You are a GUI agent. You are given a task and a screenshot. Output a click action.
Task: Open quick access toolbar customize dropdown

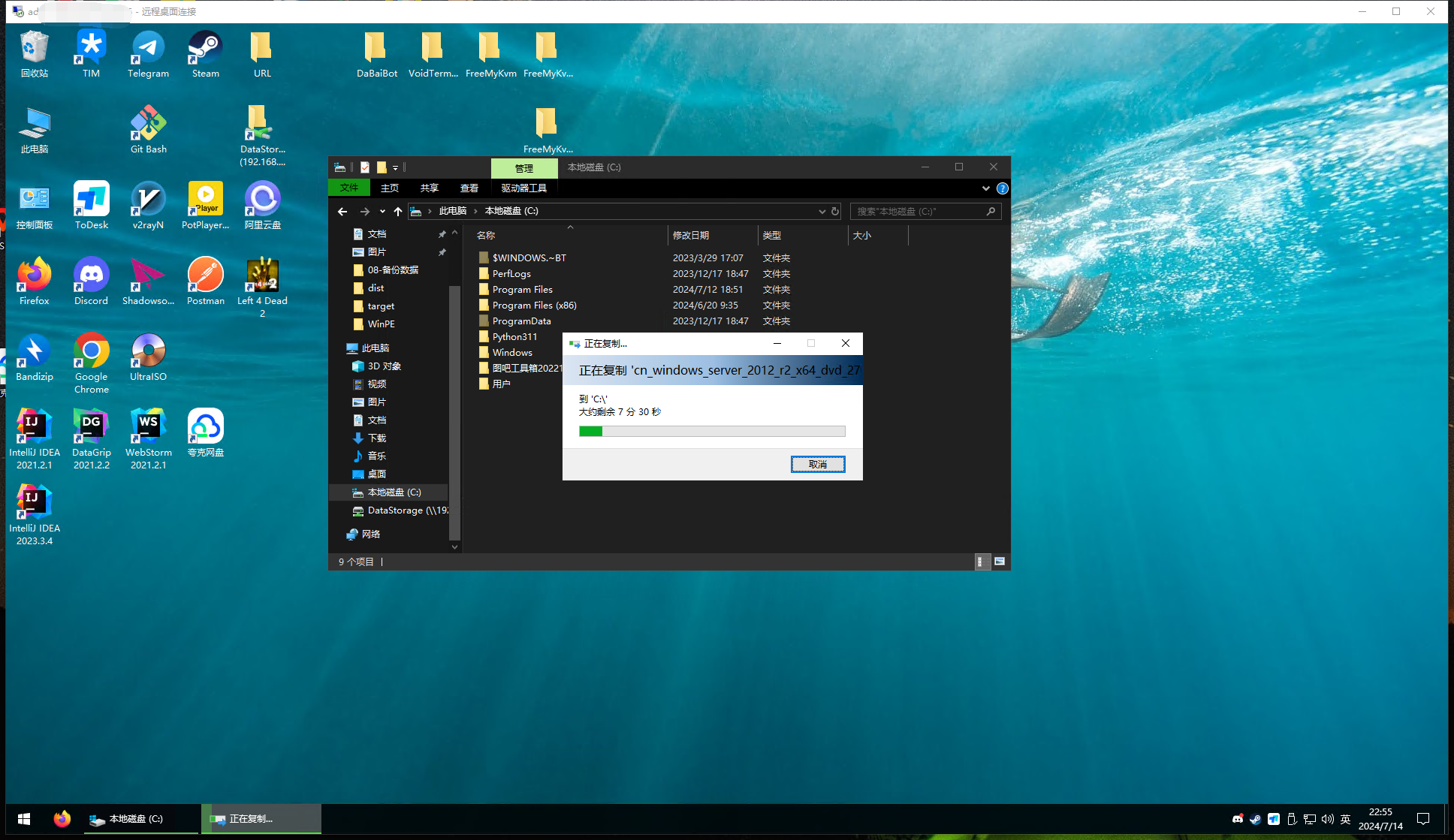tap(395, 167)
